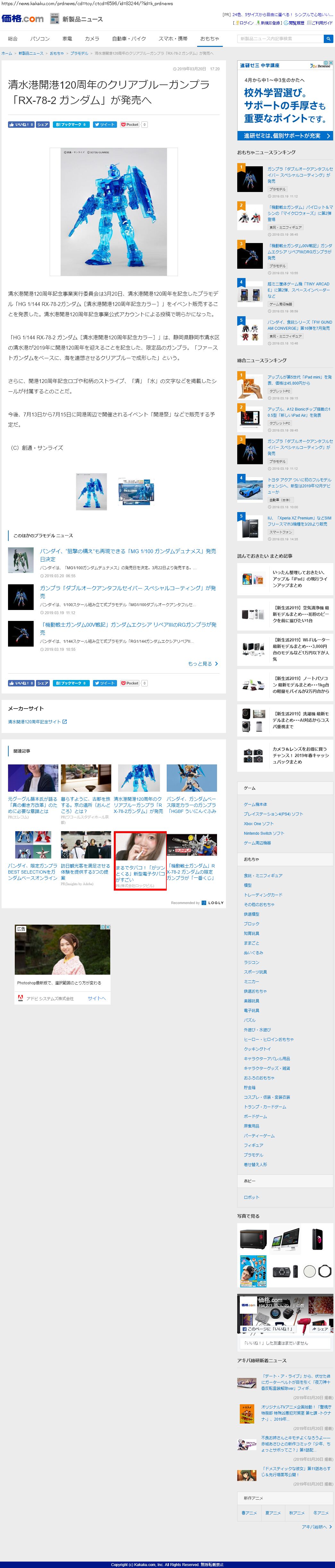
Task: Click the bottom ツイート button after the article
Action: pos(105,683)
